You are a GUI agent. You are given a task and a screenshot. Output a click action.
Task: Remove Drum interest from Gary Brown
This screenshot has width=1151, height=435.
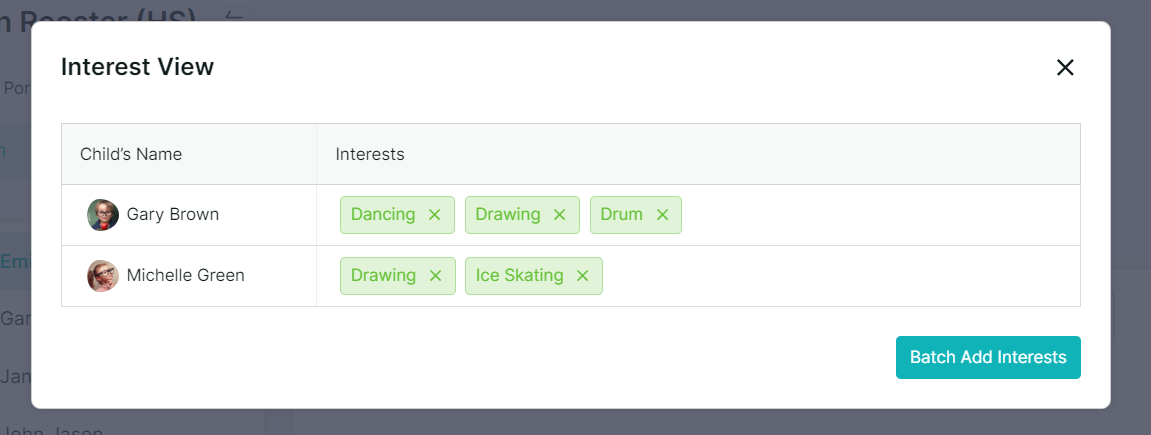(x=662, y=215)
